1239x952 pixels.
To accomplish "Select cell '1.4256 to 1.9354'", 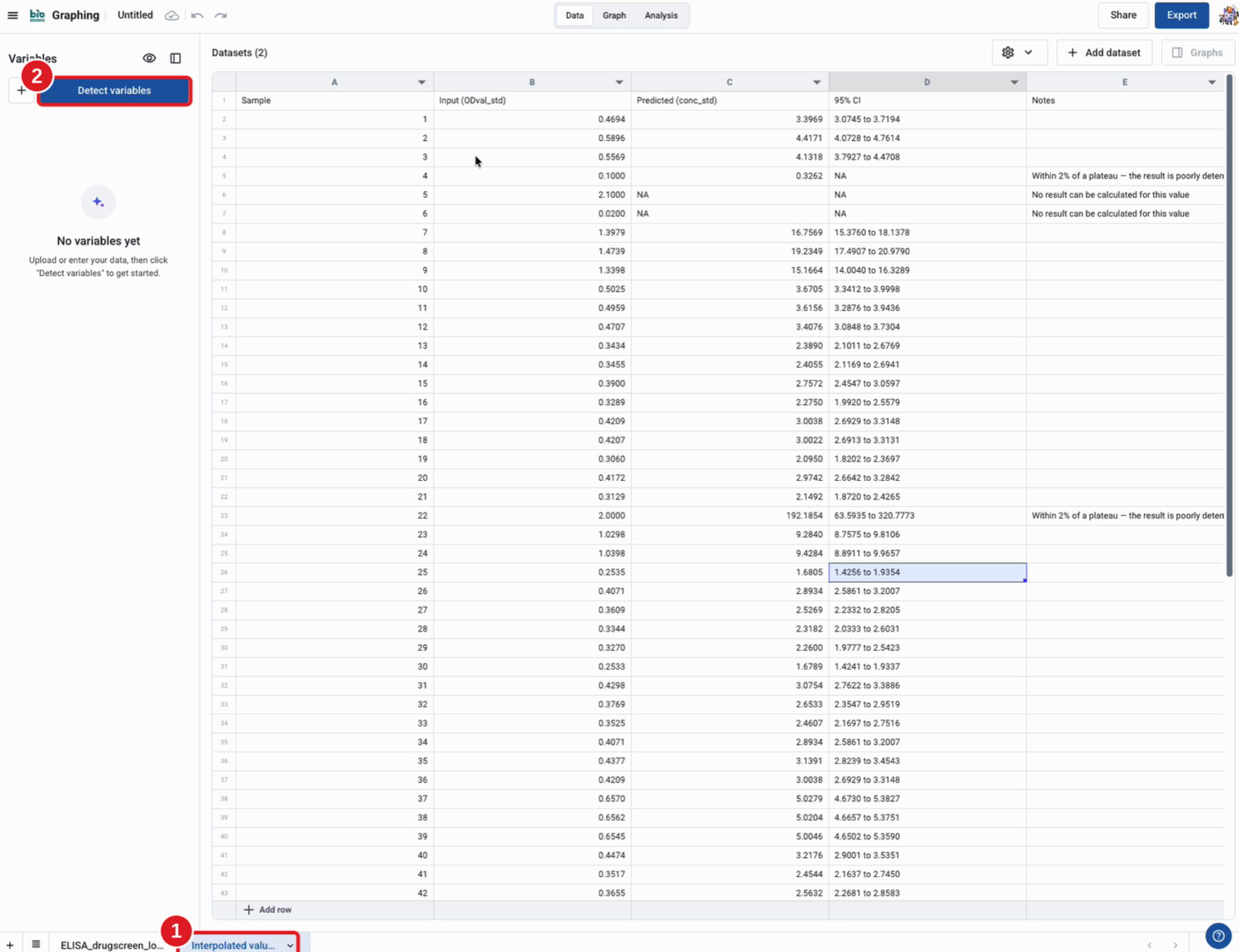I will 927,572.
